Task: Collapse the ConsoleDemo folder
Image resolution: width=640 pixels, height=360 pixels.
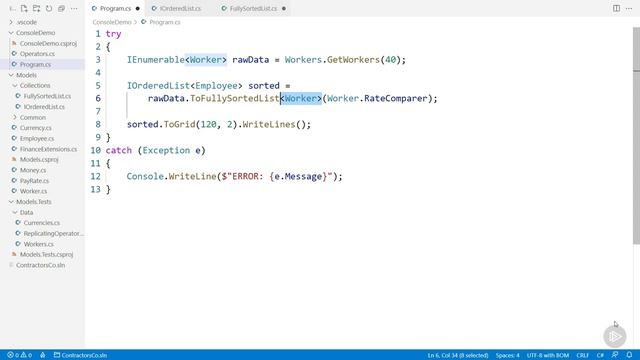Action: click(35, 33)
